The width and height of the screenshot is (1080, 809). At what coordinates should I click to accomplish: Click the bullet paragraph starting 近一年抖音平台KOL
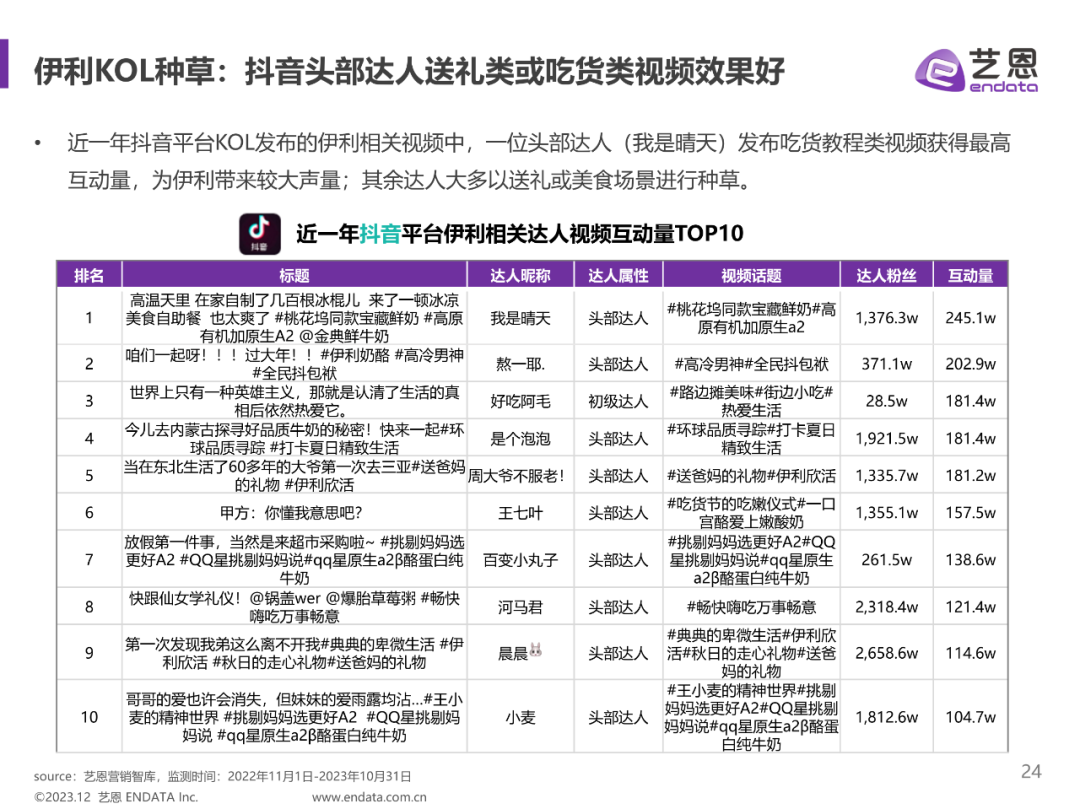pos(539,162)
